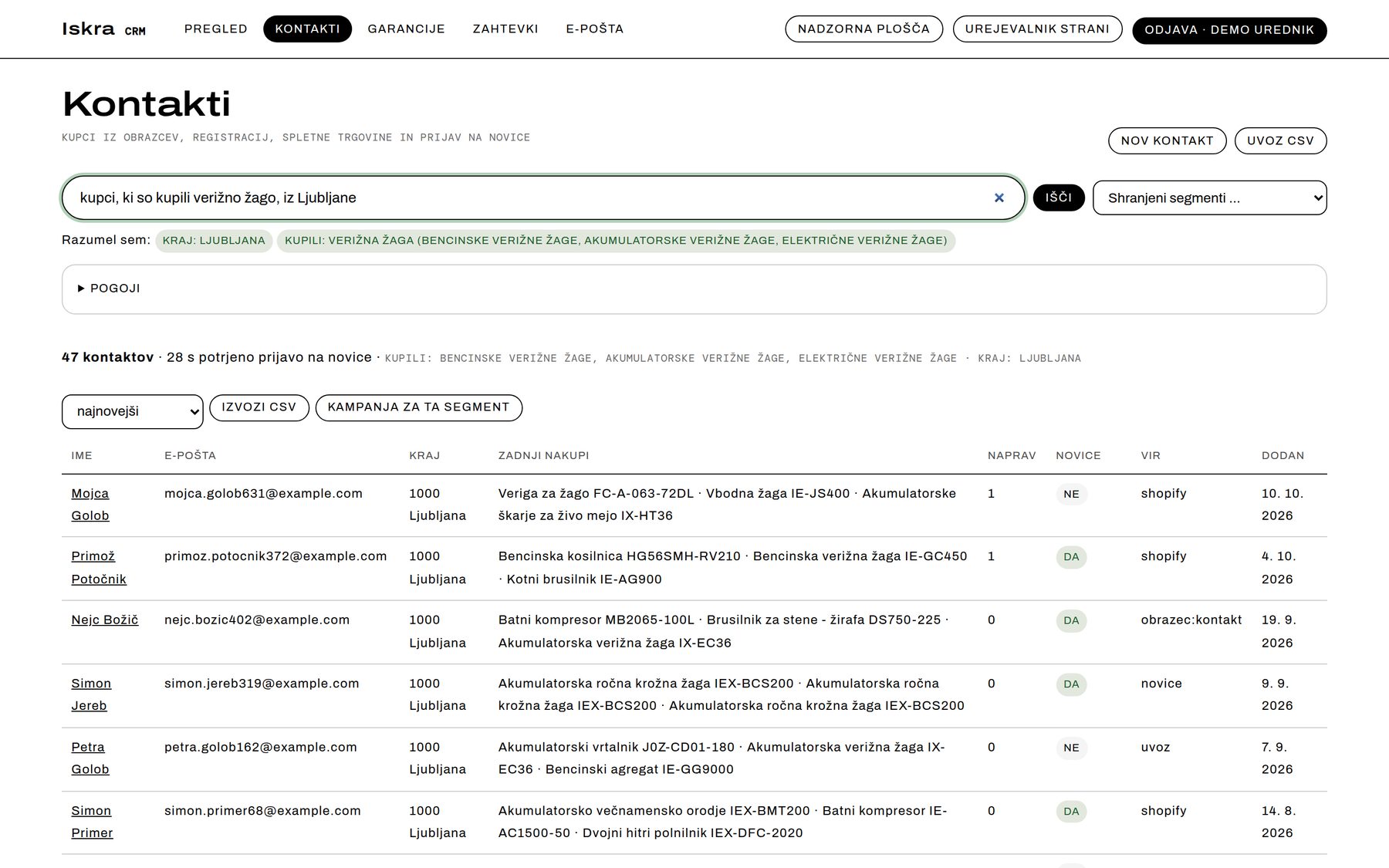The image size is (1389, 868).
Task: Open contact Primož Potočnik
Action: (99, 568)
